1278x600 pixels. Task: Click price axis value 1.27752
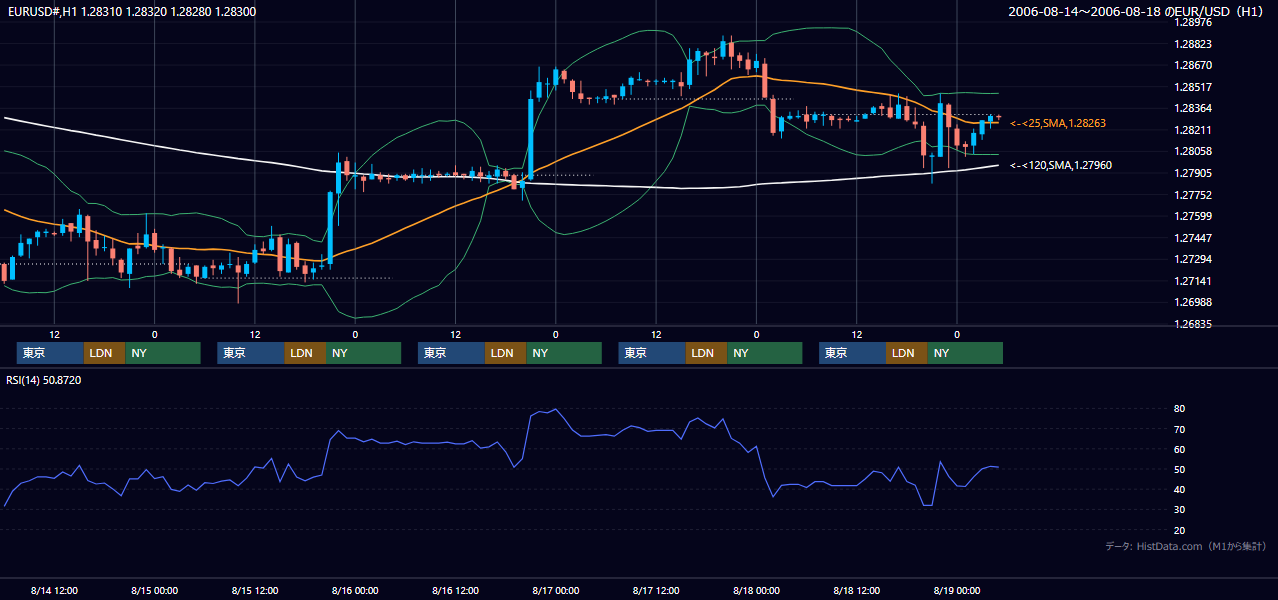(1193, 195)
